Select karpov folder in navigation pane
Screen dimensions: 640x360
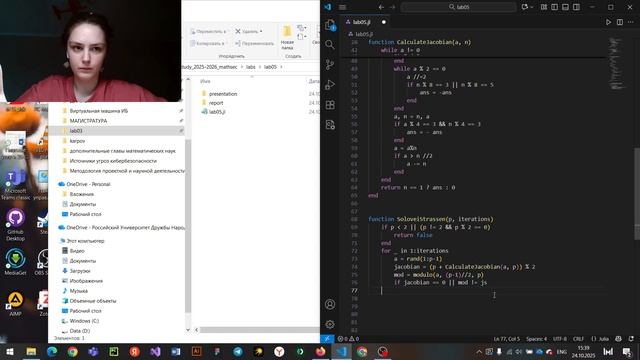[x=77, y=141]
